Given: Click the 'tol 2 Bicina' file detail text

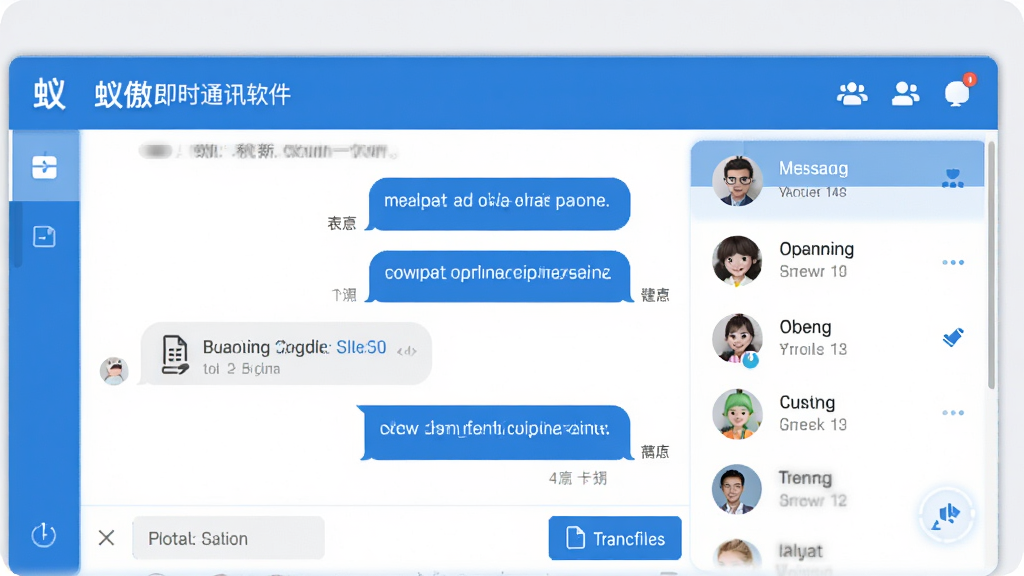Looking at the screenshot, I should (242, 369).
